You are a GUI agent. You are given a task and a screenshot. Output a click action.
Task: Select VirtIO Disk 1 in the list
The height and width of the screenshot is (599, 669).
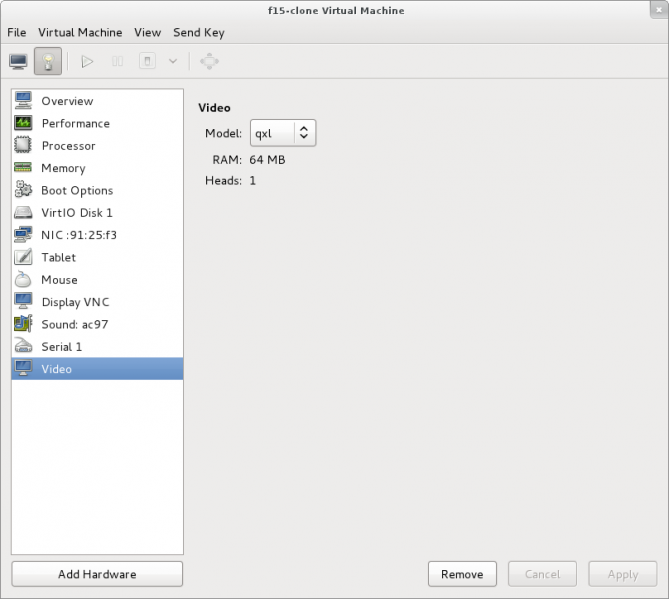pos(76,212)
